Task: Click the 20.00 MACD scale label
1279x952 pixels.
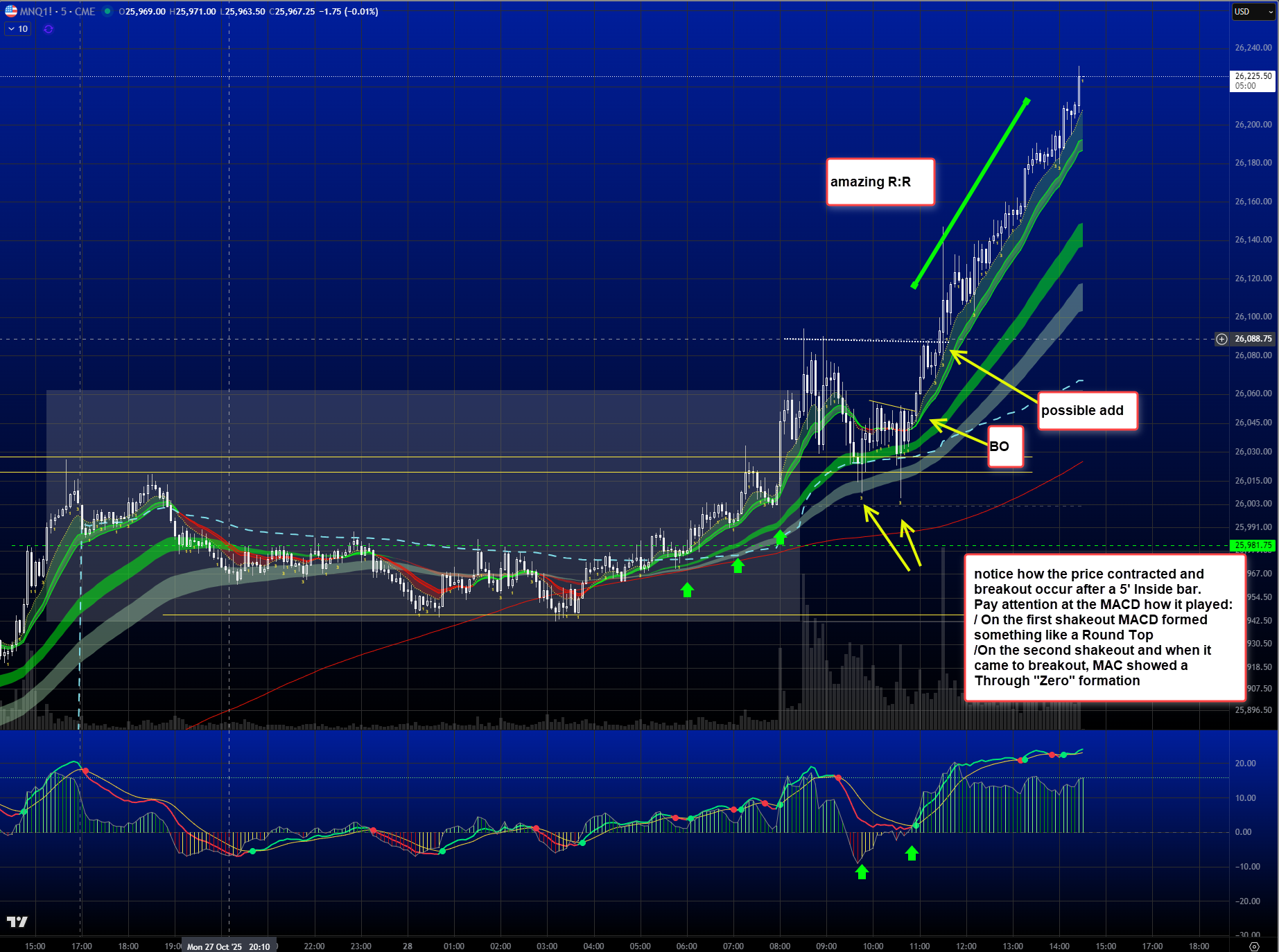Action: (1245, 764)
